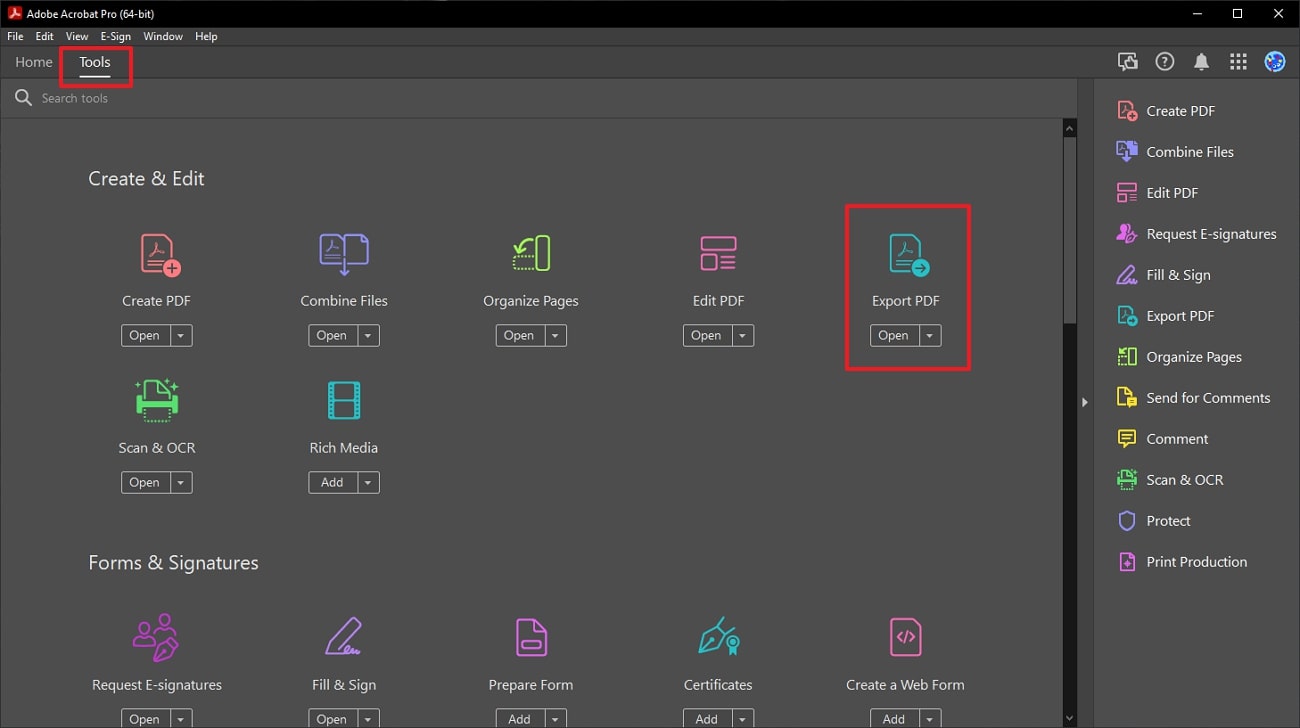Open the Edit menu

(45, 36)
